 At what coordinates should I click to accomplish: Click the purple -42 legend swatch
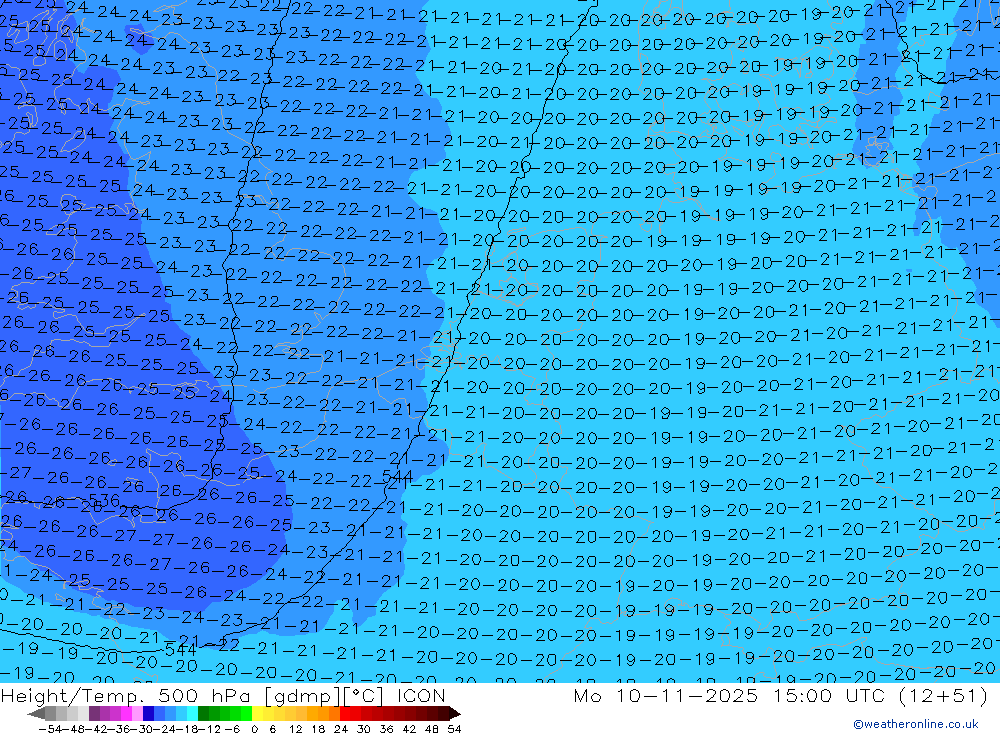coord(94,714)
